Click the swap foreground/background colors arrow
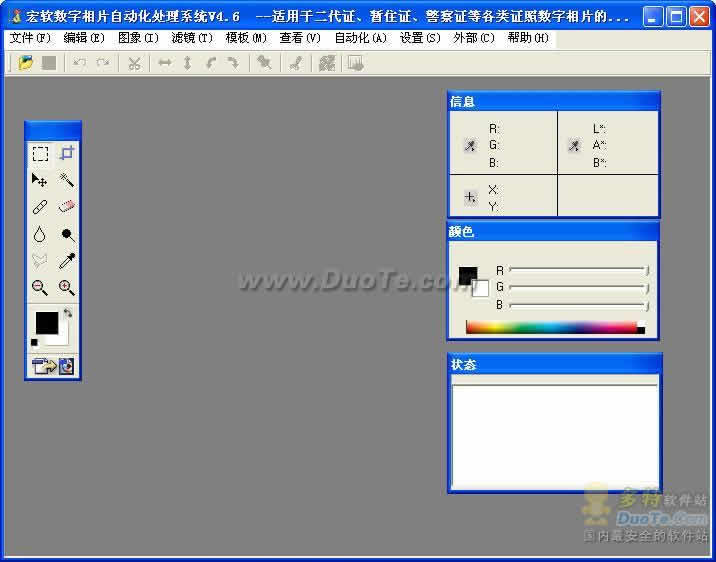 coord(68,313)
